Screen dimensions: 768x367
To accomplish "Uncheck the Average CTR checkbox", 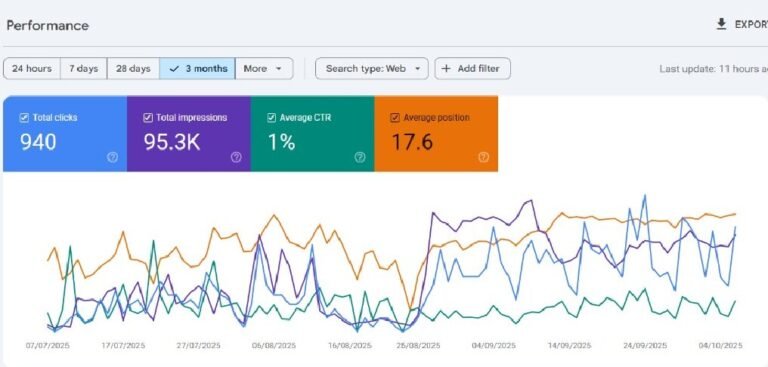I will pos(271,118).
